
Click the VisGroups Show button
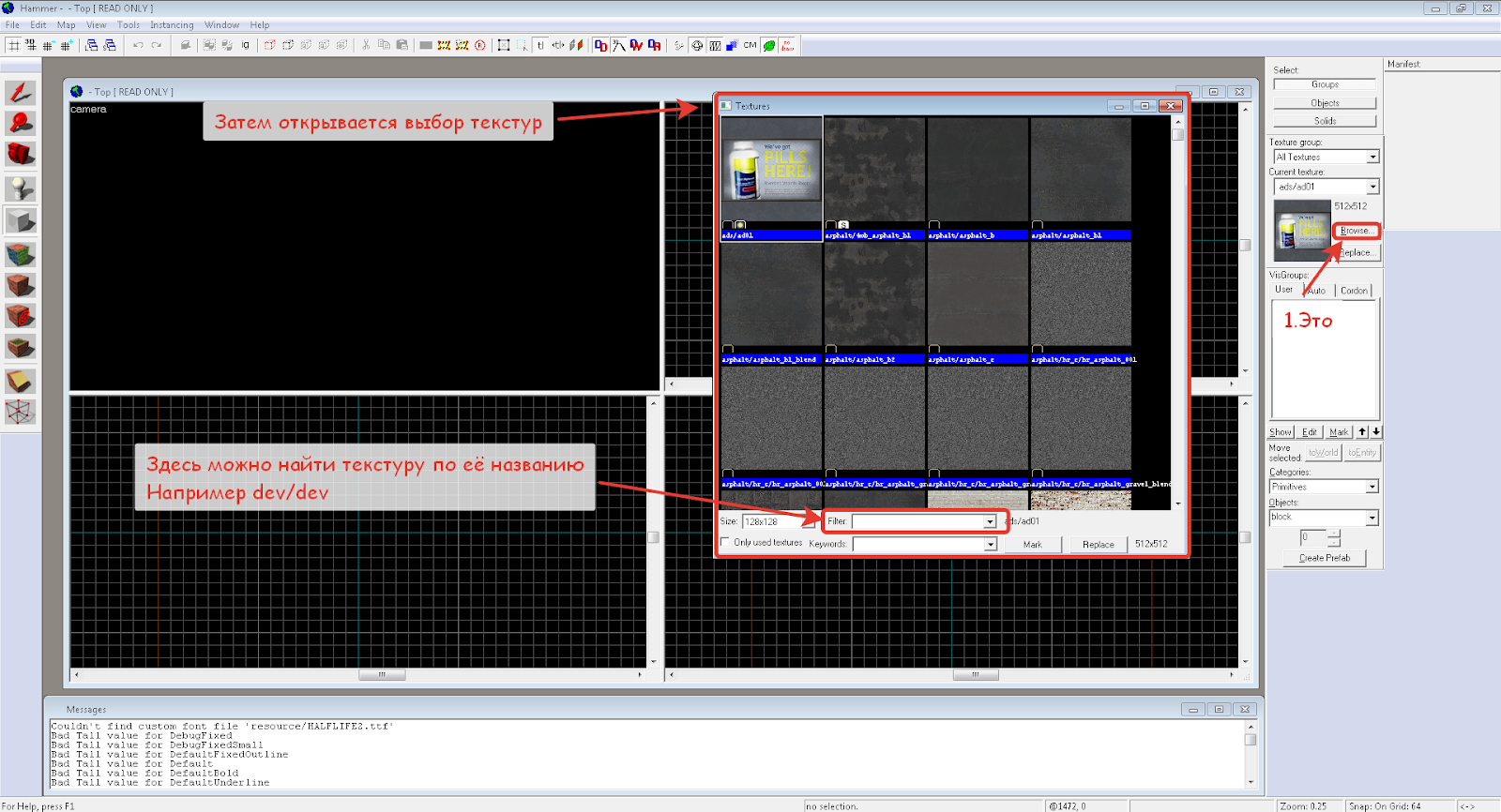coord(1281,432)
